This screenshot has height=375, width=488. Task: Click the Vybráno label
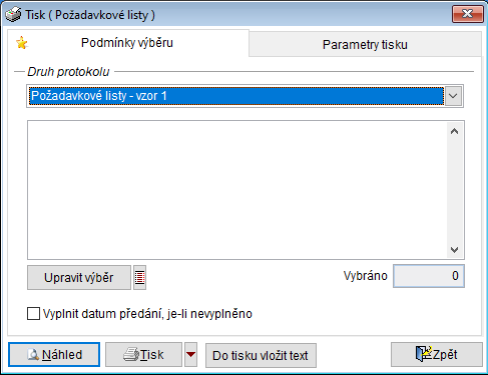click(x=366, y=276)
